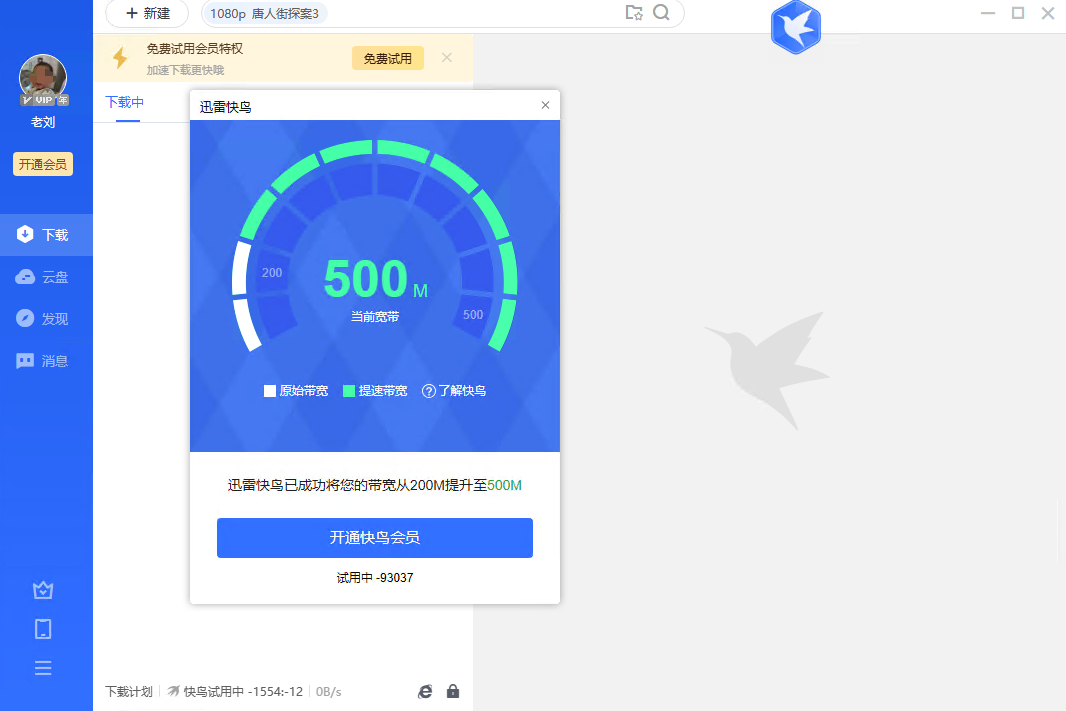The height and width of the screenshot is (711, 1066).
Task: Click the 试用中 -93037 text
Action: coord(375,578)
